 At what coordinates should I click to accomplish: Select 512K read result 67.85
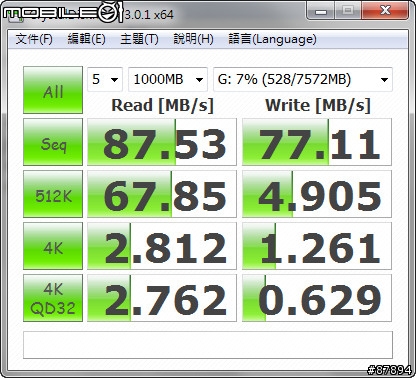(162, 194)
